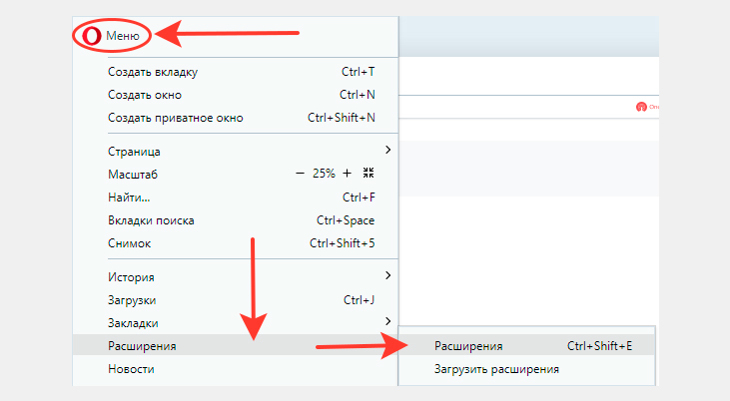Expand the История submenu arrow
The height and width of the screenshot is (401, 730).
(388, 276)
